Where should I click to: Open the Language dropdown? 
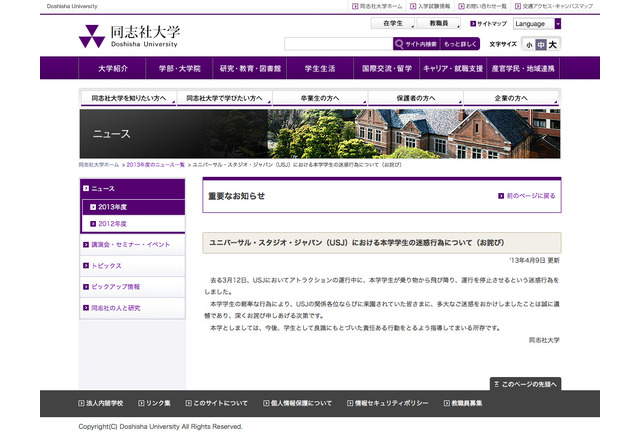point(537,24)
